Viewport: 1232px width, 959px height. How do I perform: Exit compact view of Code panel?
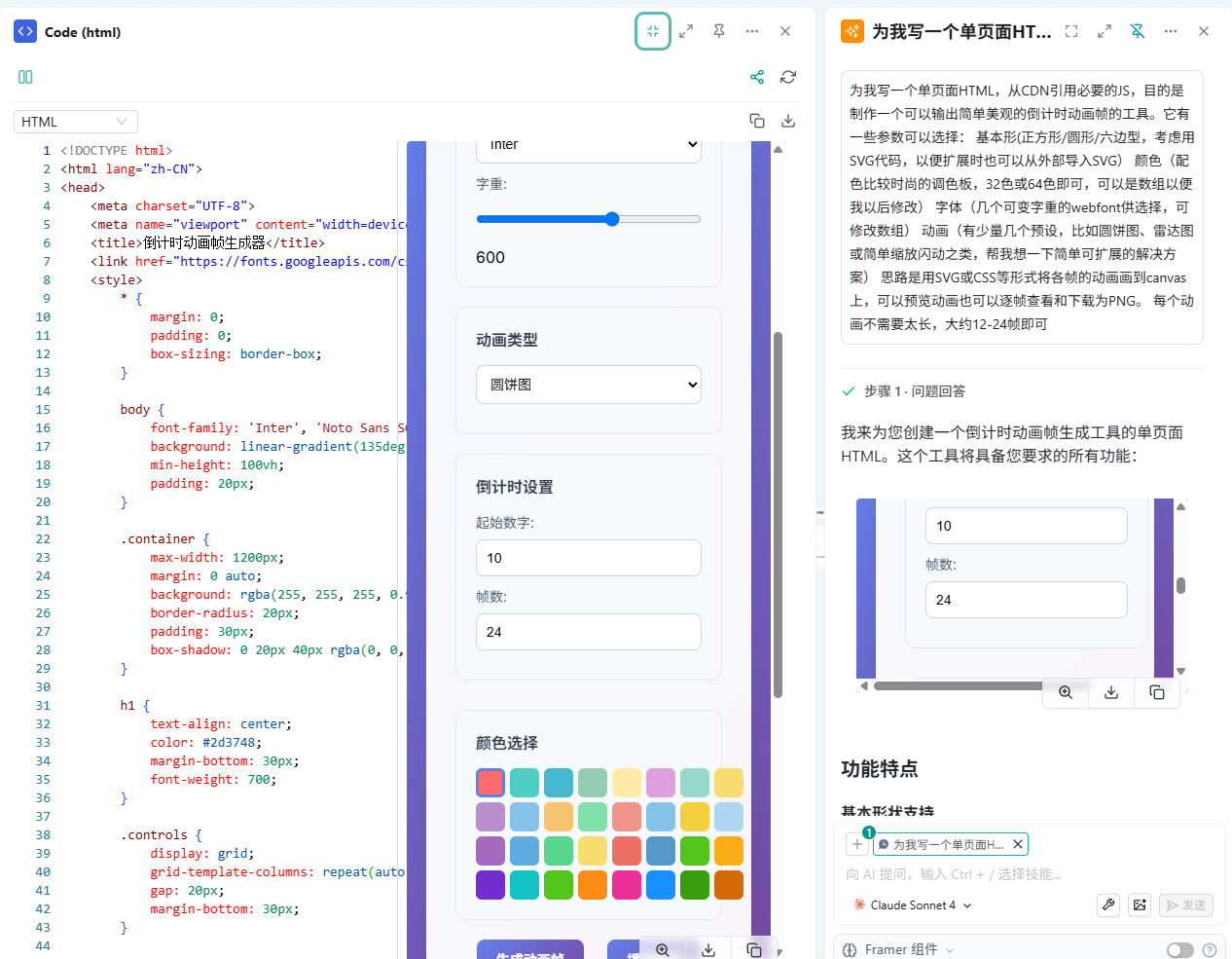coord(653,31)
